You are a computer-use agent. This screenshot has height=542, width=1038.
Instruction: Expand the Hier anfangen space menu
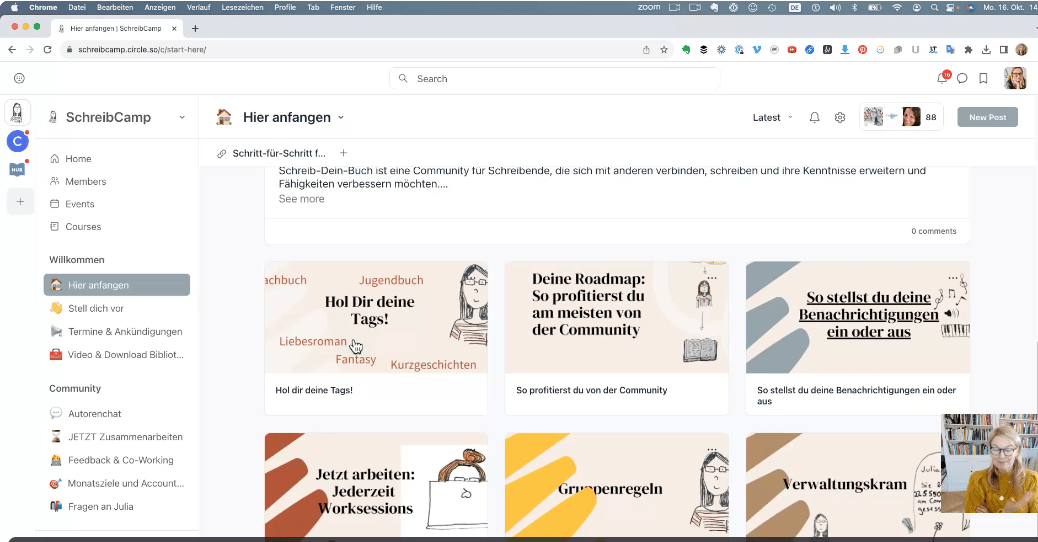(340, 117)
